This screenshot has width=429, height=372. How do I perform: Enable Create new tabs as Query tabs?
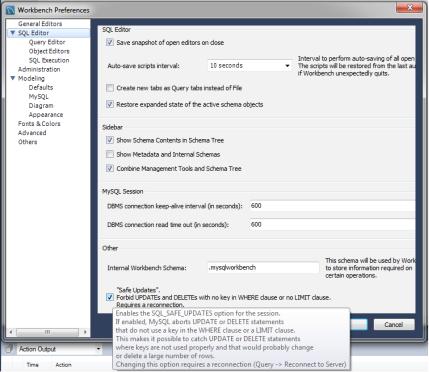[x=110, y=88]
